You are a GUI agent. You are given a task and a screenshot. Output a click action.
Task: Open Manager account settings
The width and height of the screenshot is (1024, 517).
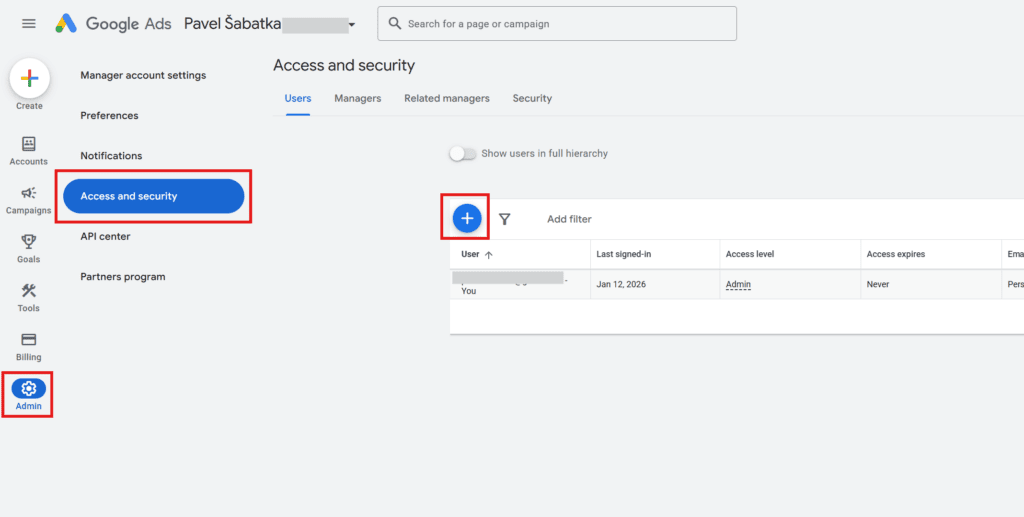(x=143, y=75)
